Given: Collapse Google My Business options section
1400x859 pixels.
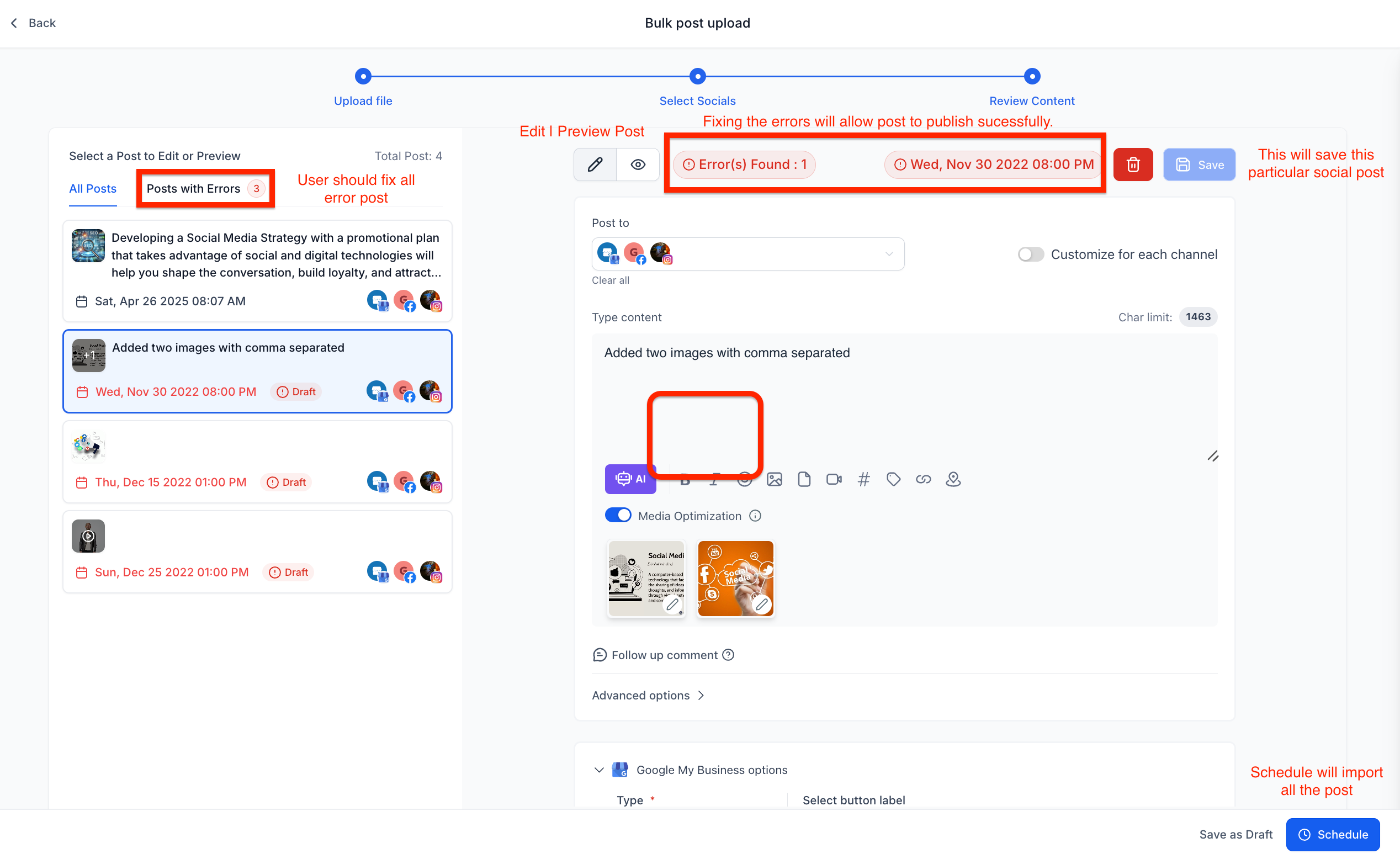Looking at the screenshot, I should point(599,770).
